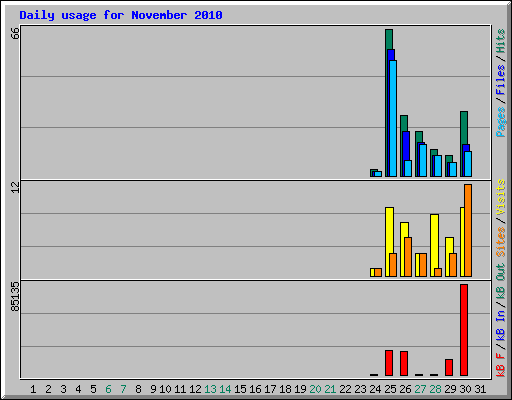Click the 'kB F' legend label
This screenshot has width=512, height=400.
tap(500, 365)
